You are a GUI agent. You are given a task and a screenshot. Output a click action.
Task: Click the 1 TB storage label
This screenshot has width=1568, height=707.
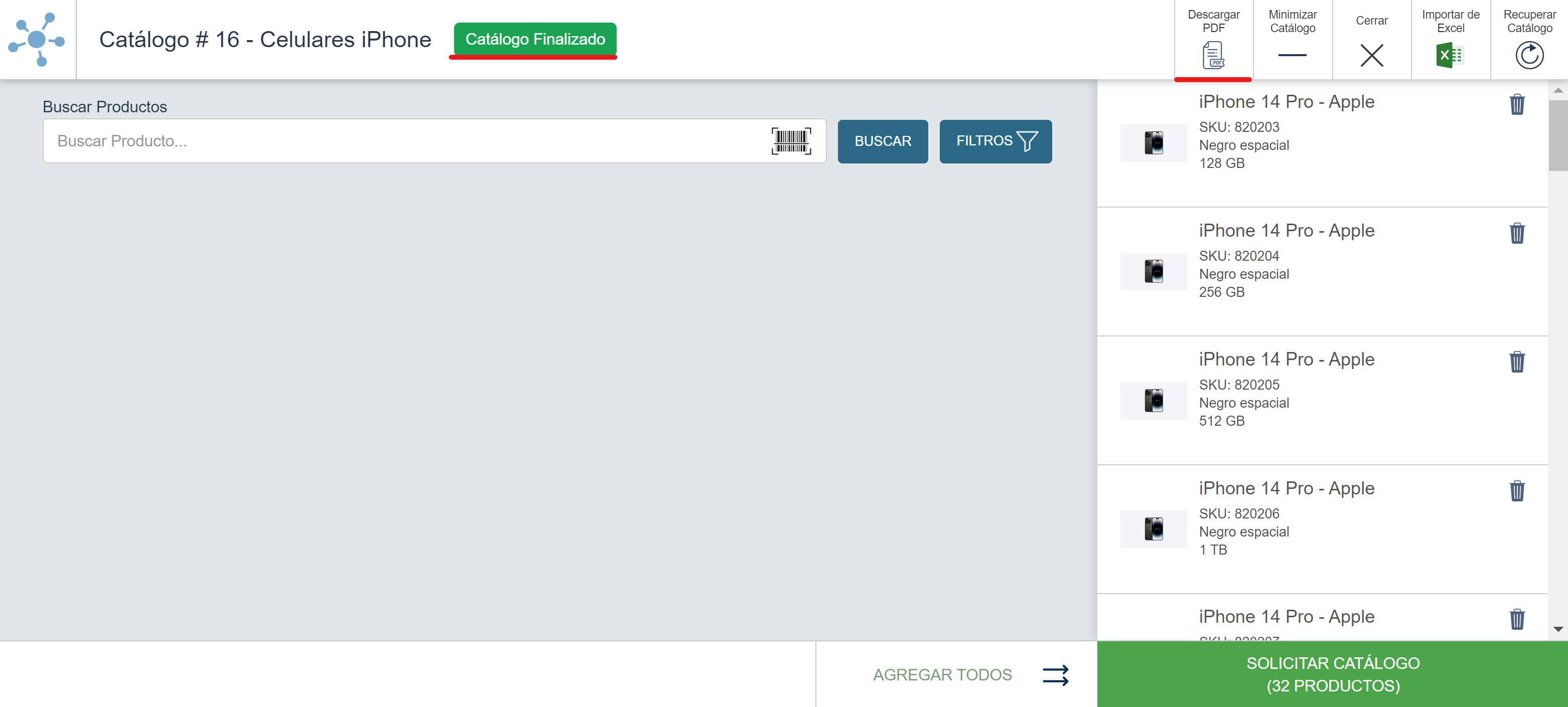[1213, 550]
